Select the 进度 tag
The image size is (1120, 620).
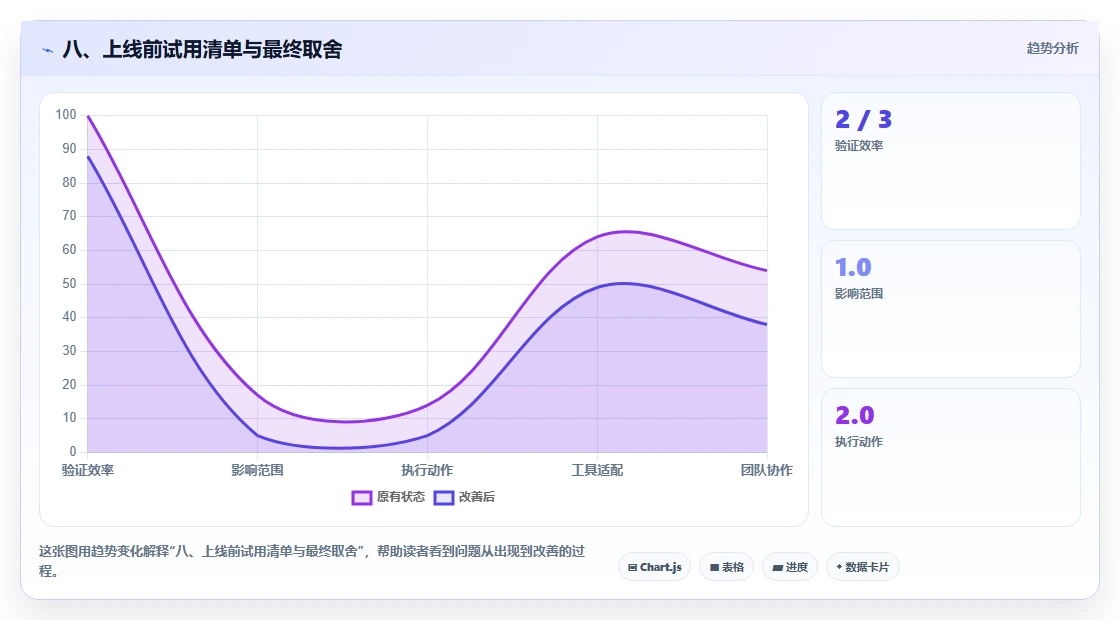click(790, 567)
